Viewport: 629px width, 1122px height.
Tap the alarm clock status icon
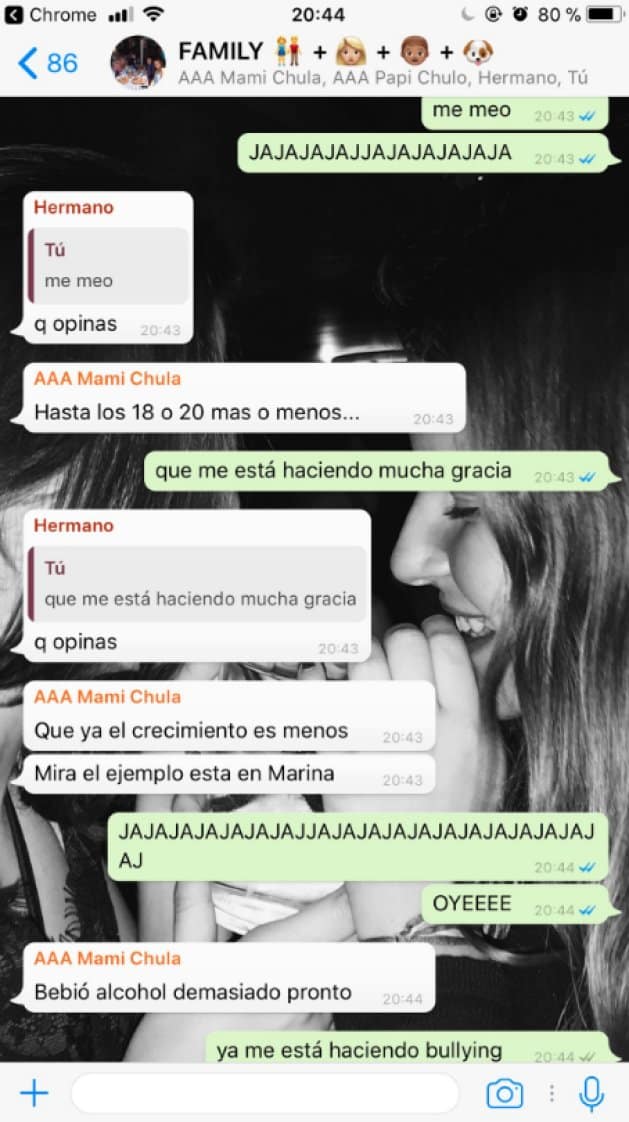coord(520,14)
